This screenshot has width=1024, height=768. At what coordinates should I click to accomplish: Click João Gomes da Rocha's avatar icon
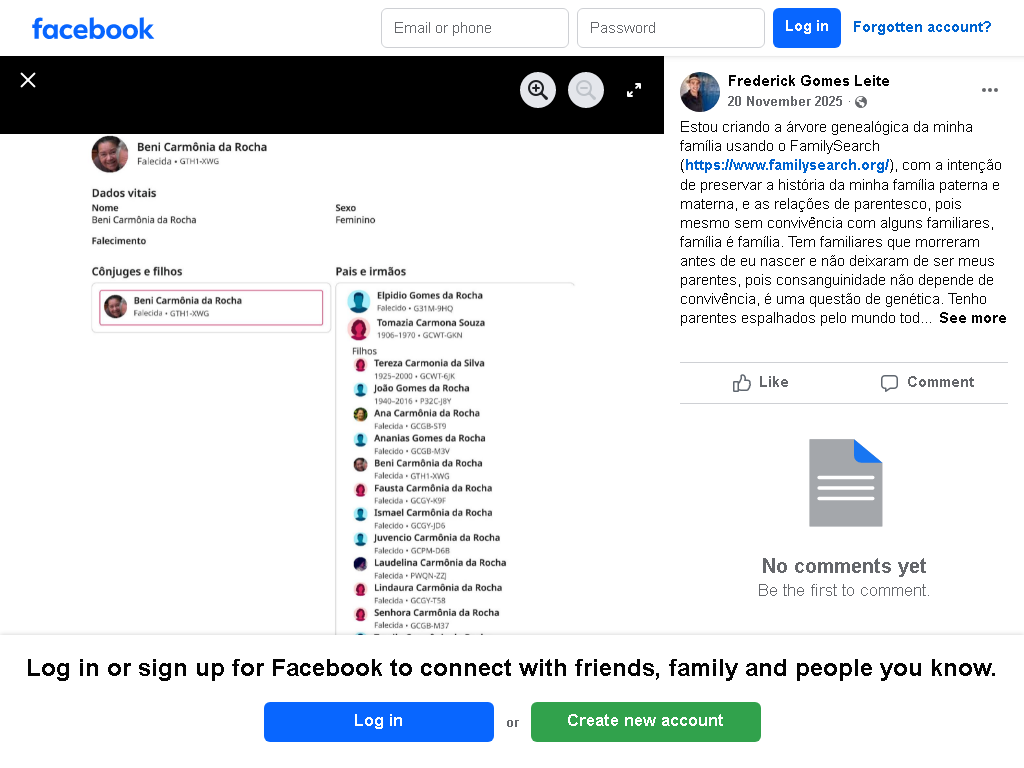(360, 390)
